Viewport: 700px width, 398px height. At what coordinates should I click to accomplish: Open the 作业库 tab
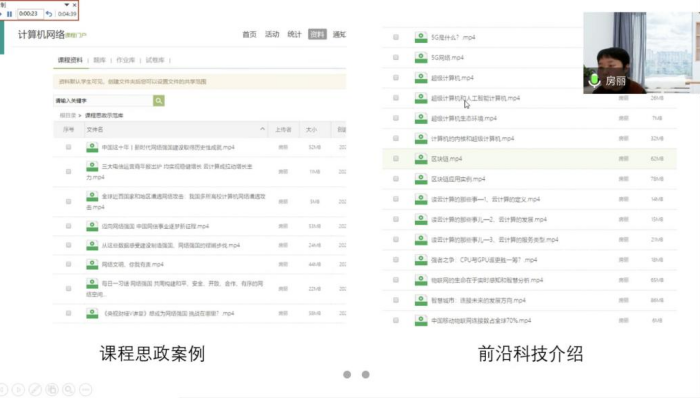tap(125, 60)
